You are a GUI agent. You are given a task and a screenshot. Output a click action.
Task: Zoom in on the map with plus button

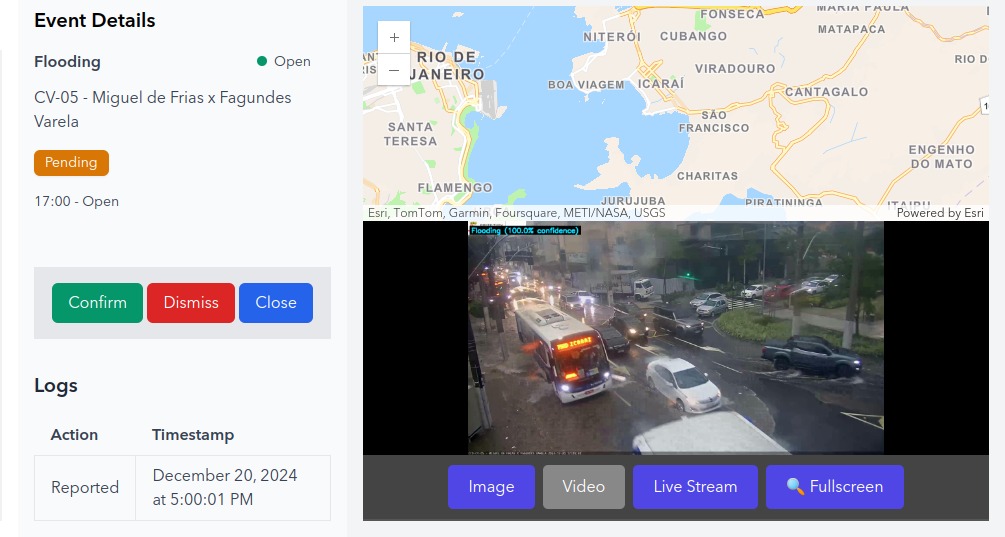click(394, 38)
